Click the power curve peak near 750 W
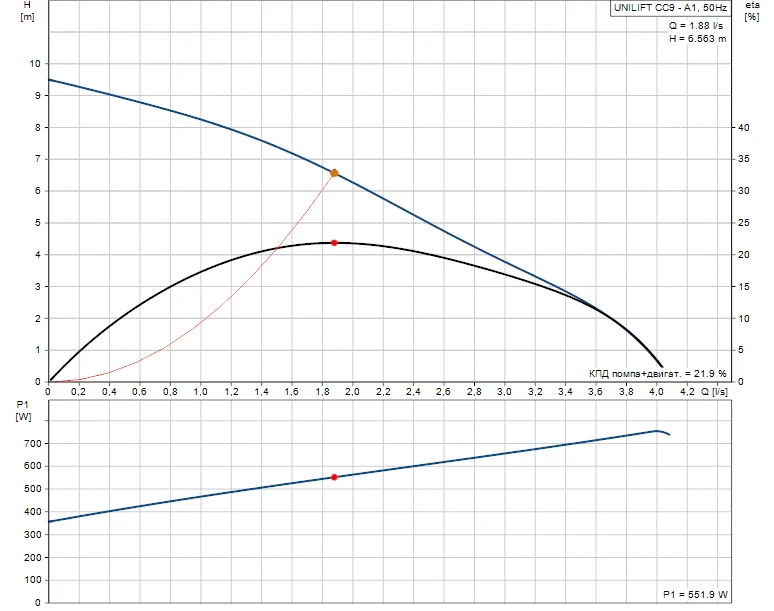Image resolution: width=774 pixels, height=611 pixels. click(x=656, y=431)
